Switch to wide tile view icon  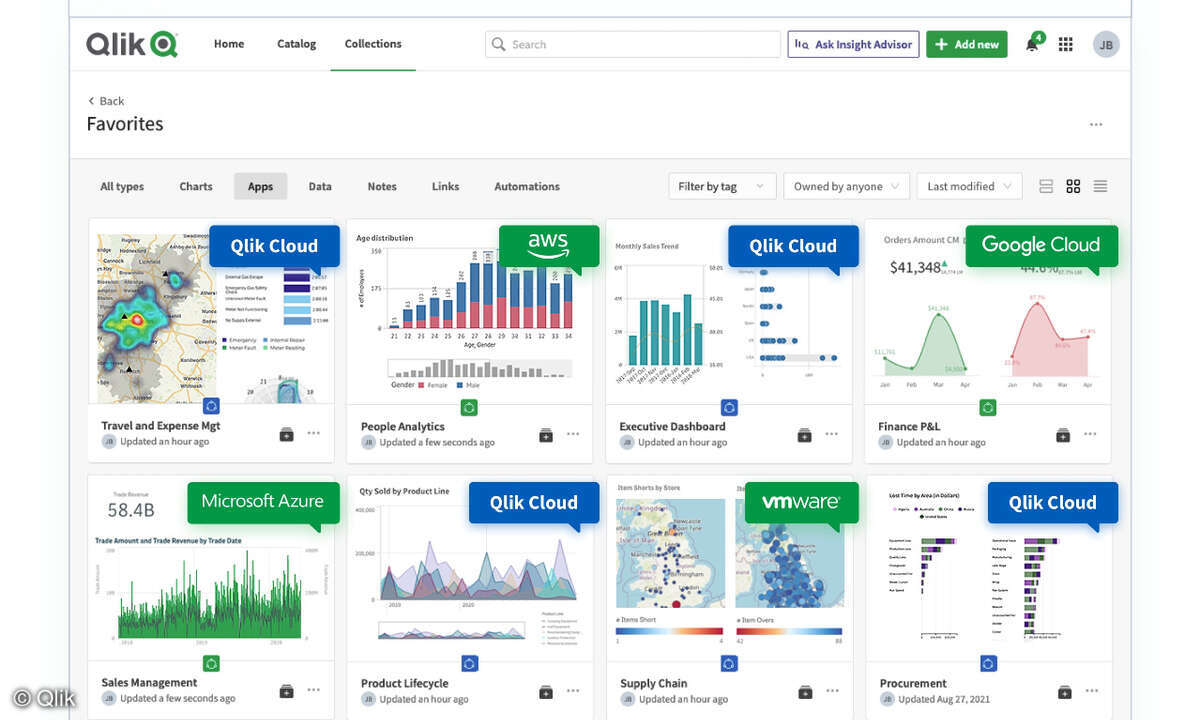click(1046, 186)
